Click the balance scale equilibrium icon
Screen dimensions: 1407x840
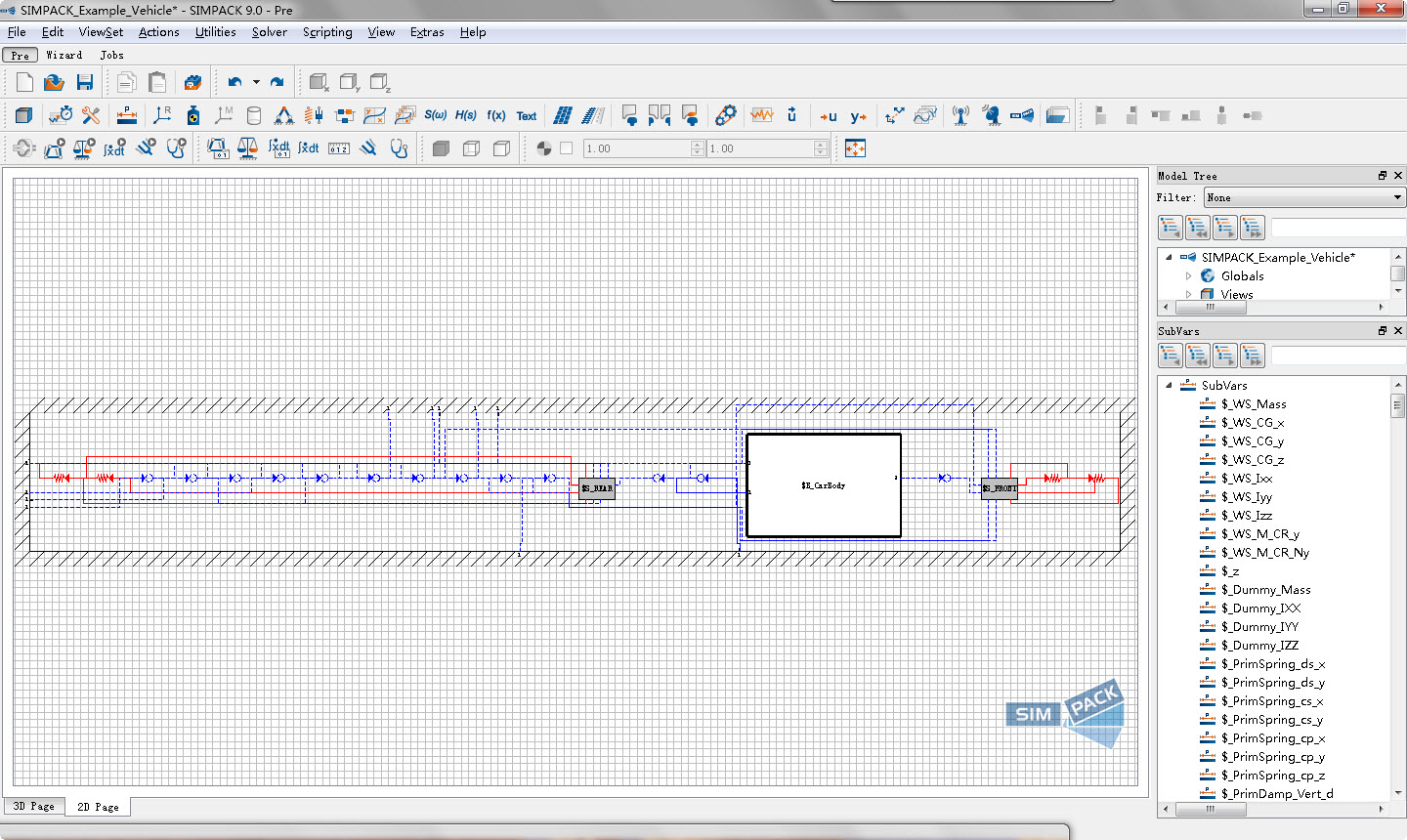click(x=248, y=148)
